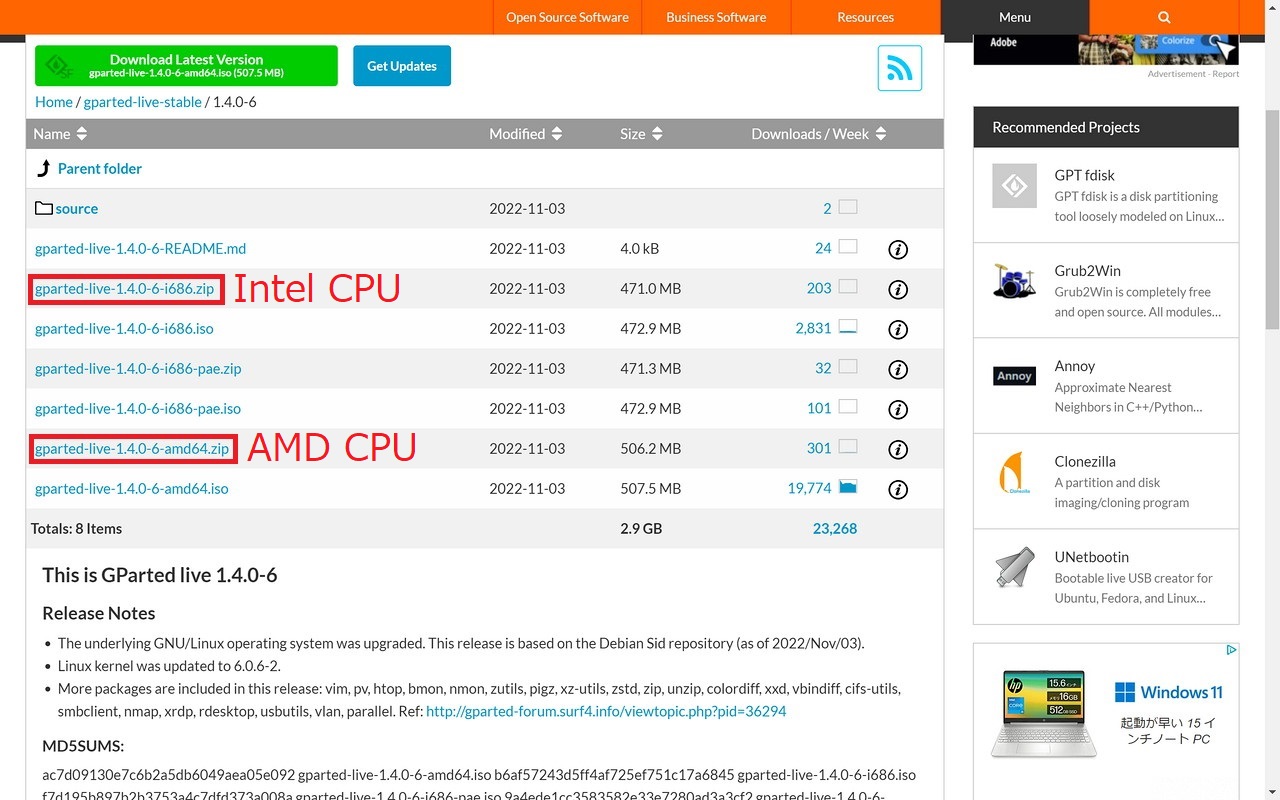Click the Grub2Win drum icon
1280x800 pixels.
pos(1014,281)
